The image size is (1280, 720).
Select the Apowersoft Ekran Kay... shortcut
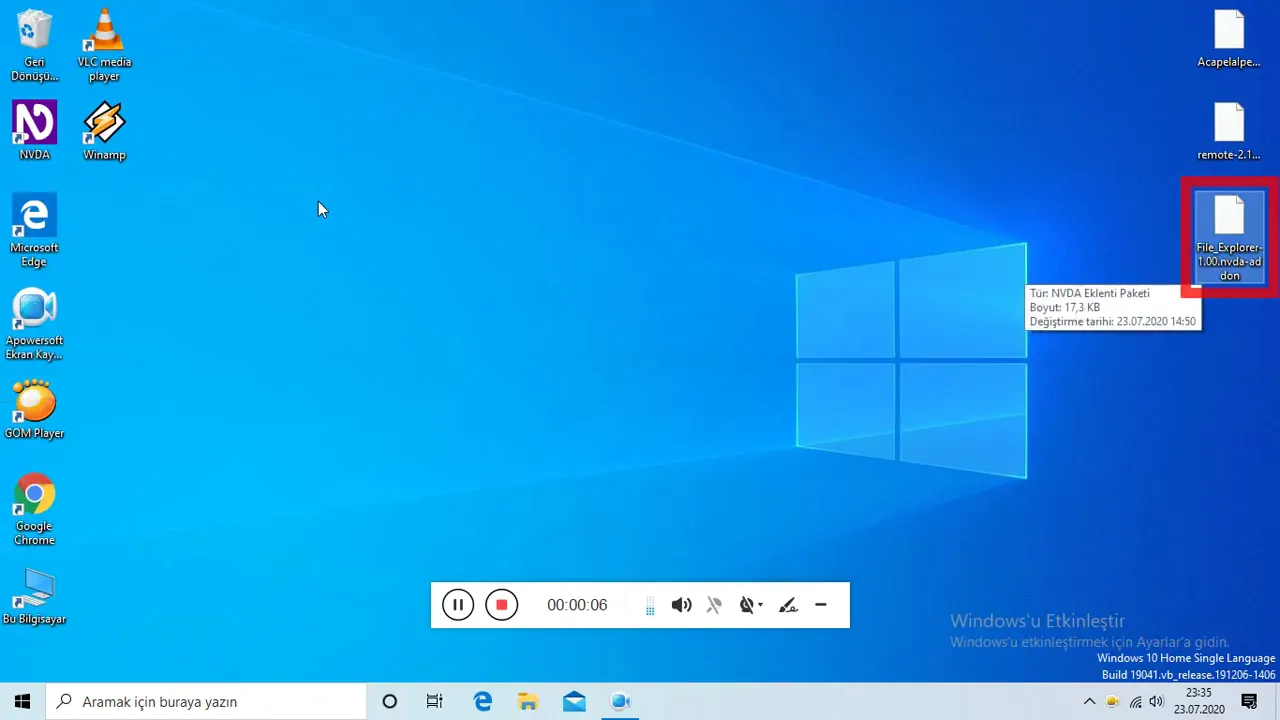34,324
